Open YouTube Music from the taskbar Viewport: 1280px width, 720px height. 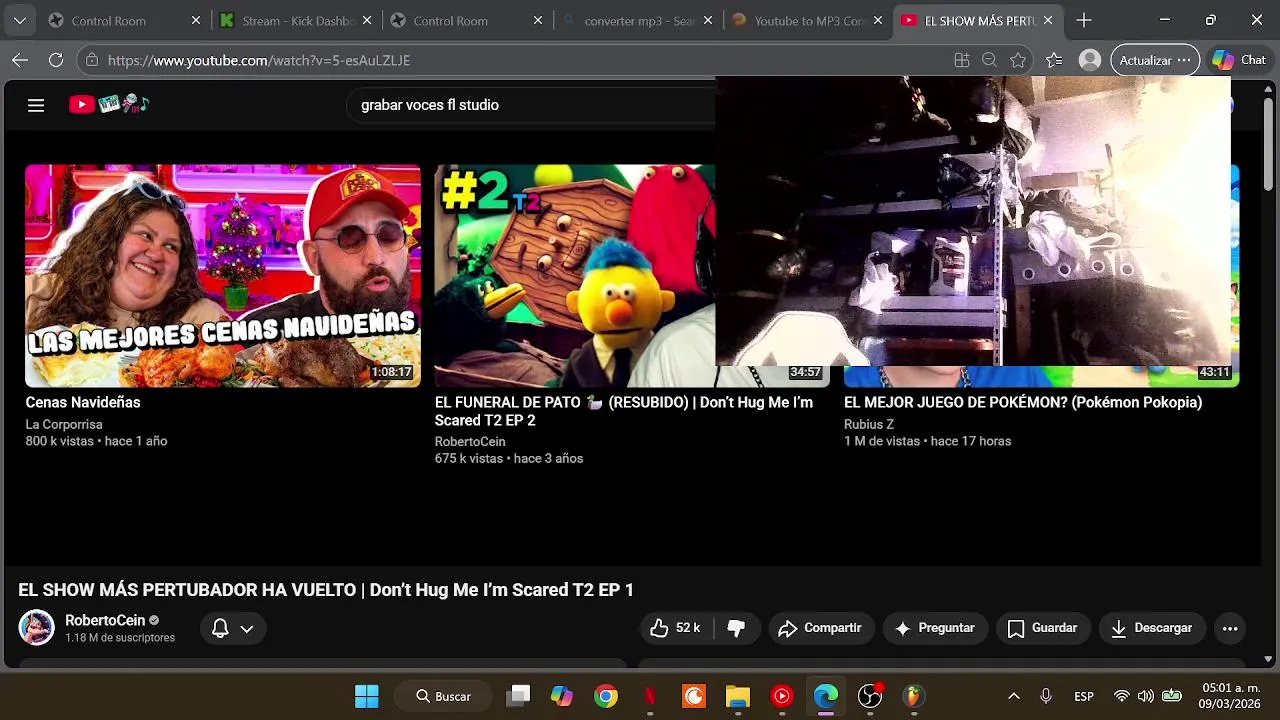[782, 696]
